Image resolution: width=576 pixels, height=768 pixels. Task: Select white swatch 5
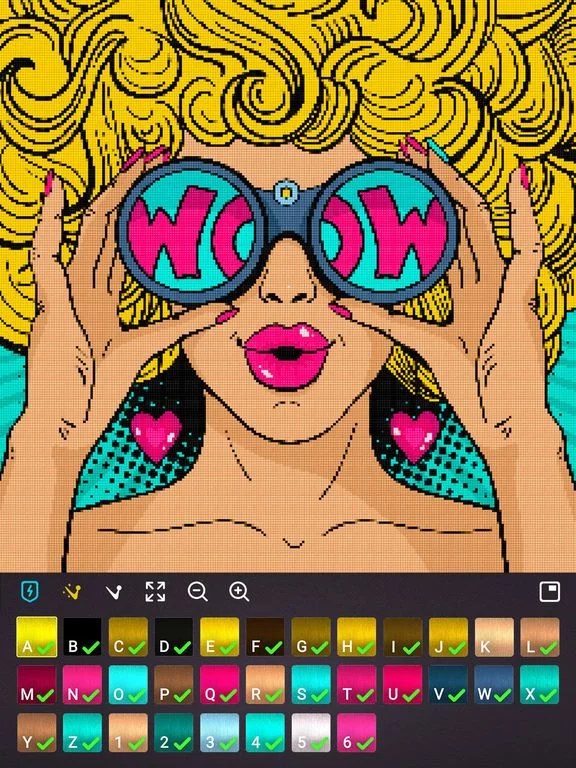[x=311, y=733]
